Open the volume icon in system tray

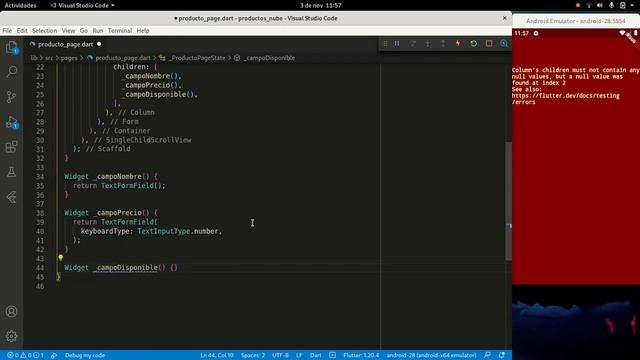600,5
